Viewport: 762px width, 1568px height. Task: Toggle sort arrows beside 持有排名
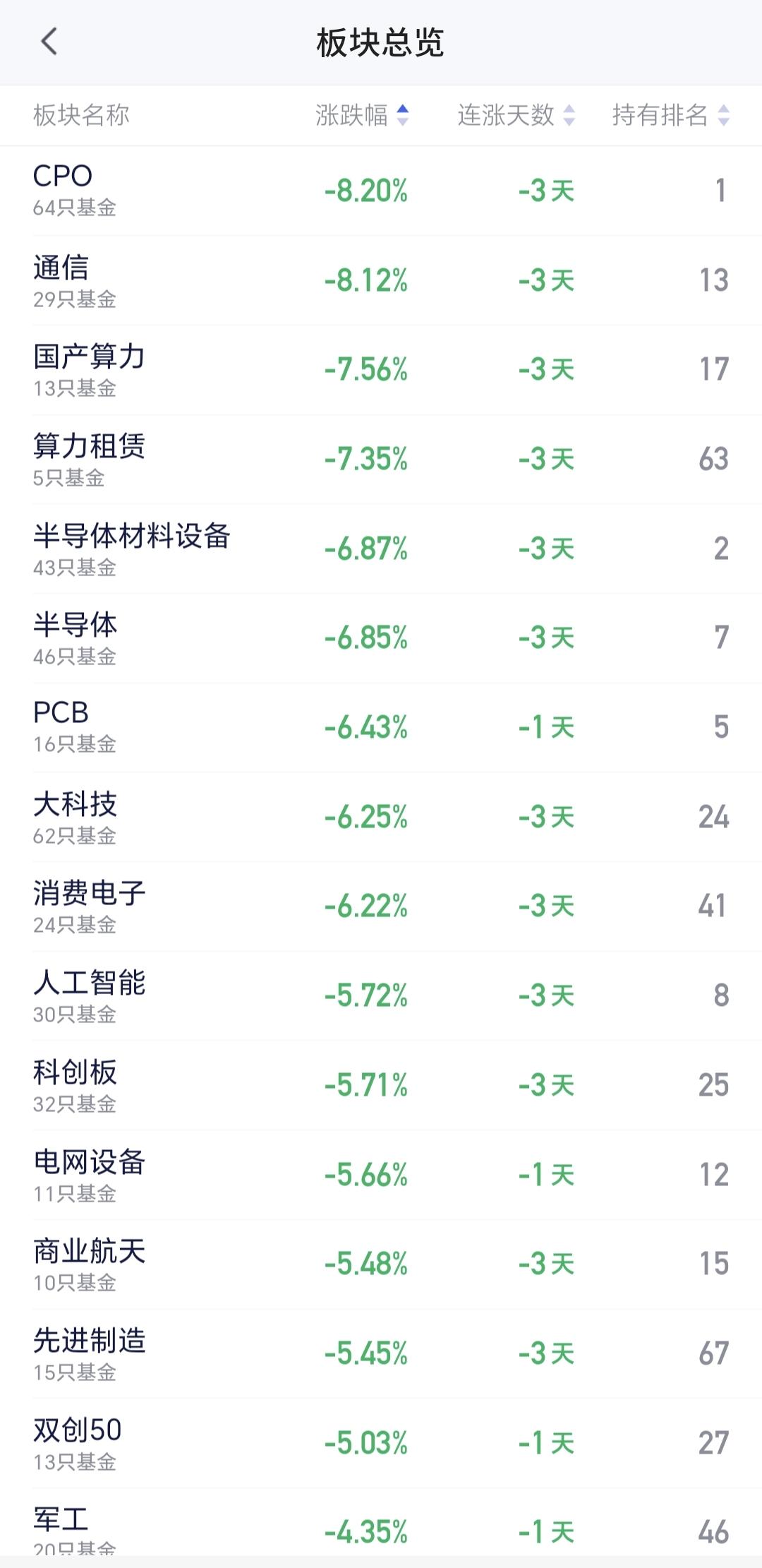click(723, 115)
